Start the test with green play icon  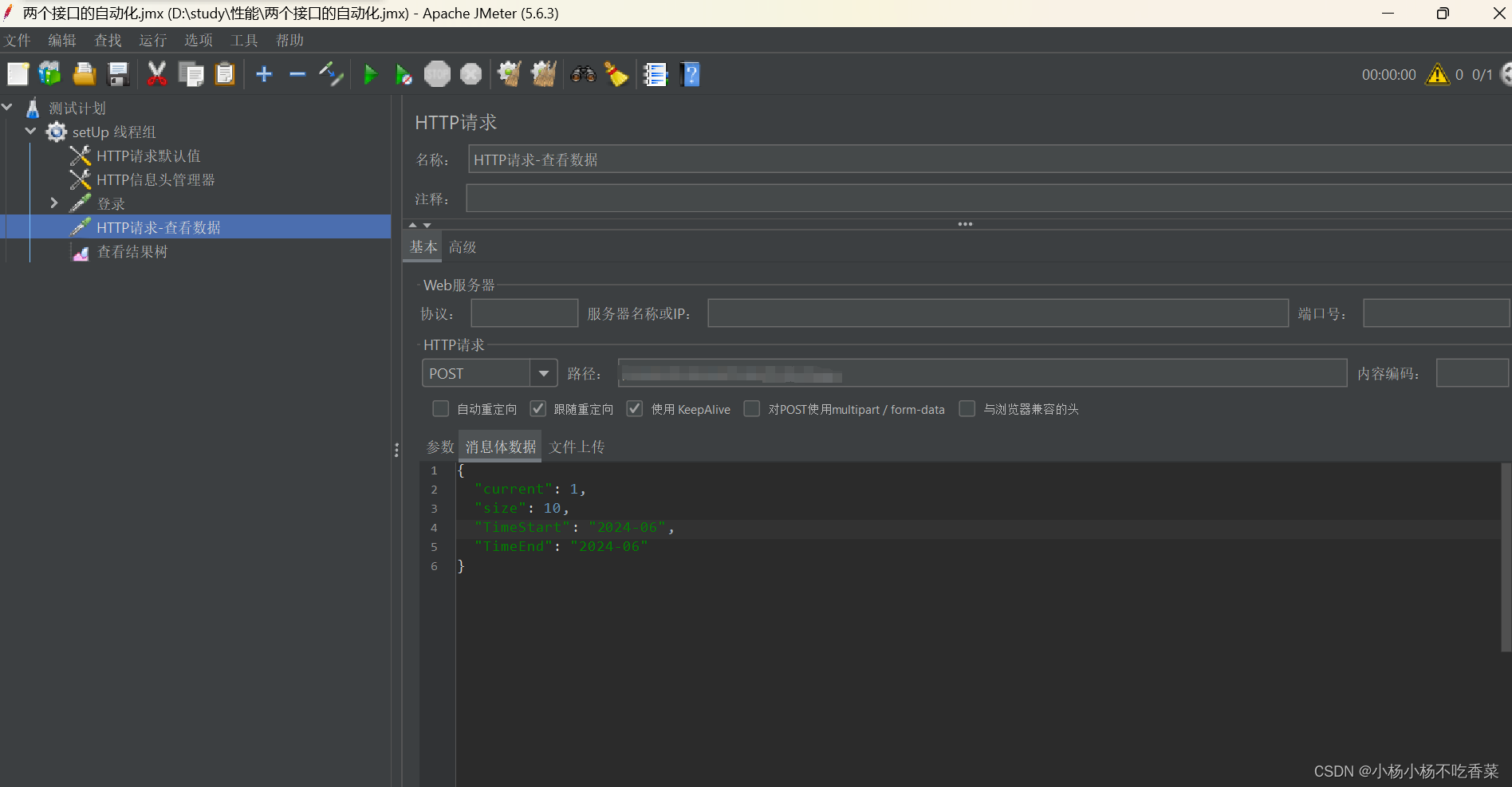[x=370, y=74]
